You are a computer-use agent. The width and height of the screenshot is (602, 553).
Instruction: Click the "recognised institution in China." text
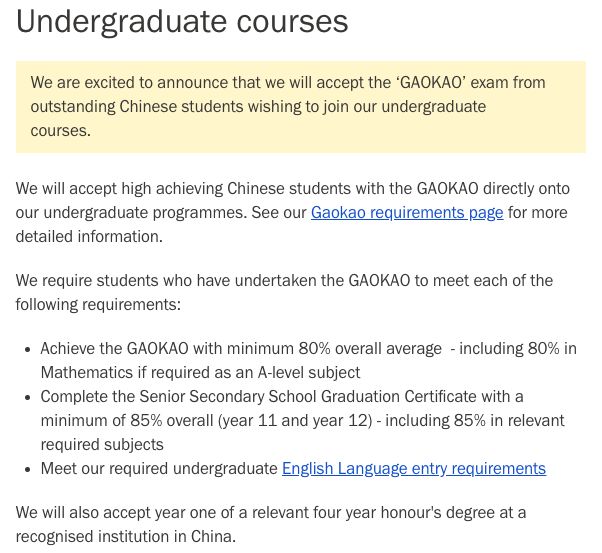click(x=125, y=537)
